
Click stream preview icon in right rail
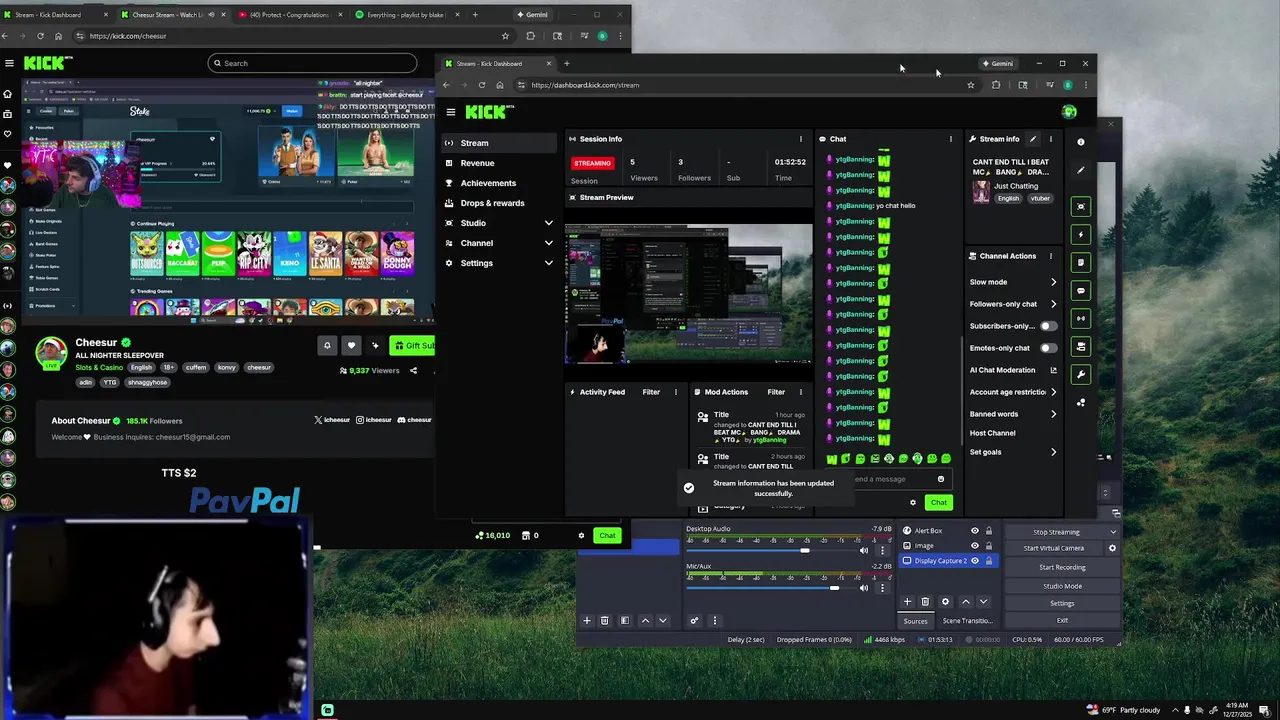coord(1081,206)
